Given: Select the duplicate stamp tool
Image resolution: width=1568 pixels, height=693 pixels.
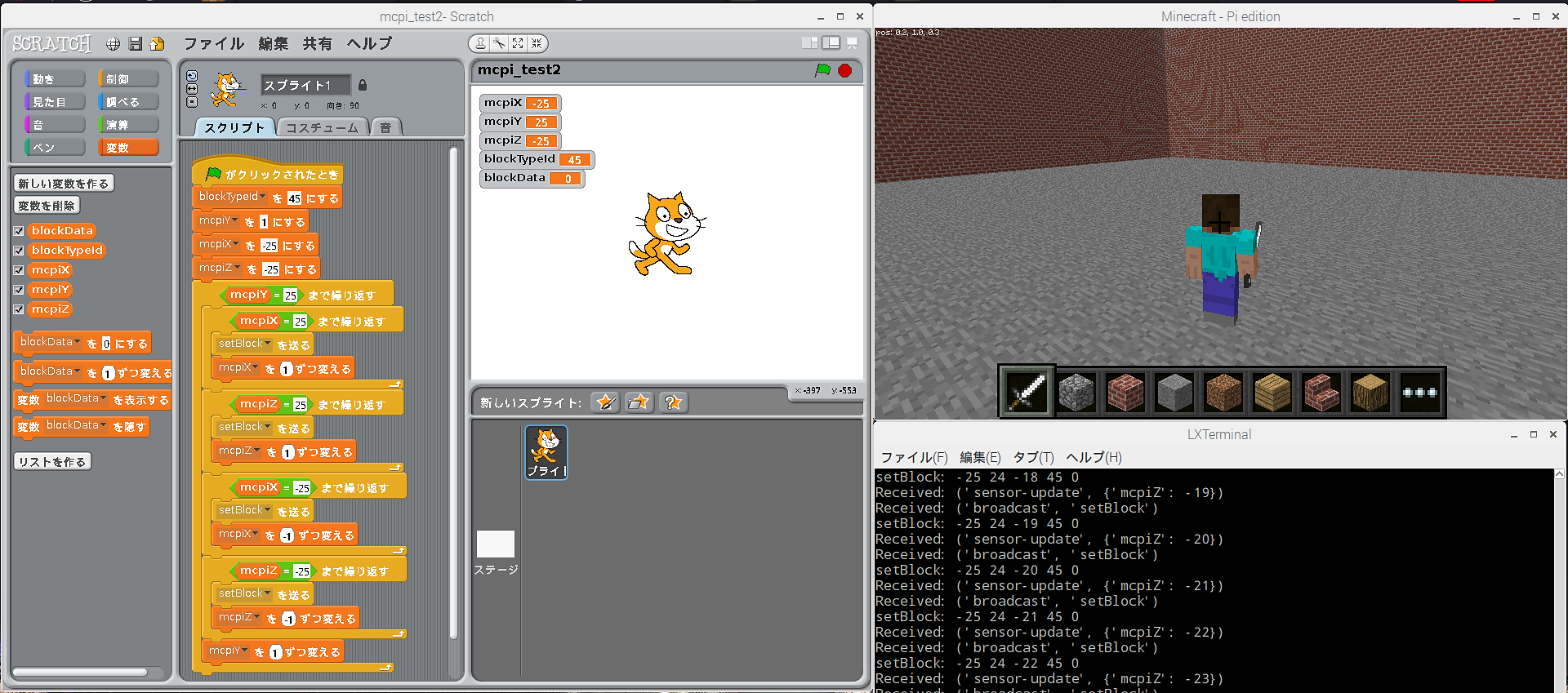Looking at the screenshot, I should [481, 43].
